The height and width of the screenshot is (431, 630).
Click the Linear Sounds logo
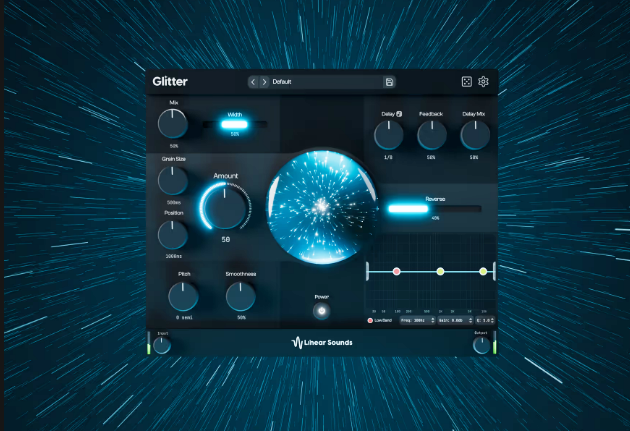pos(322,343)
